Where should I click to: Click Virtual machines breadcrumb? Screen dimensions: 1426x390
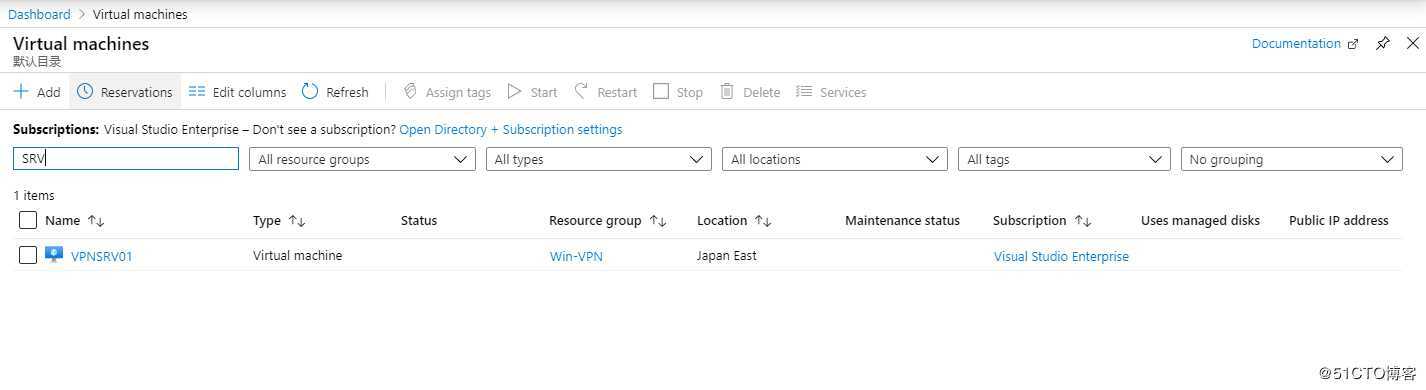[x=140, y=14]
